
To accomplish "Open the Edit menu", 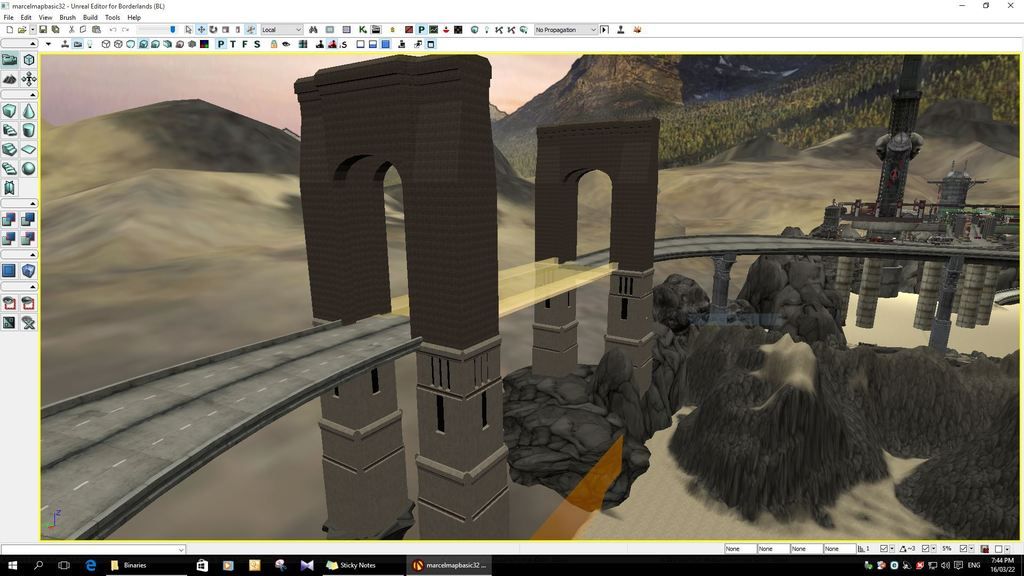I will tap(26, 18).
